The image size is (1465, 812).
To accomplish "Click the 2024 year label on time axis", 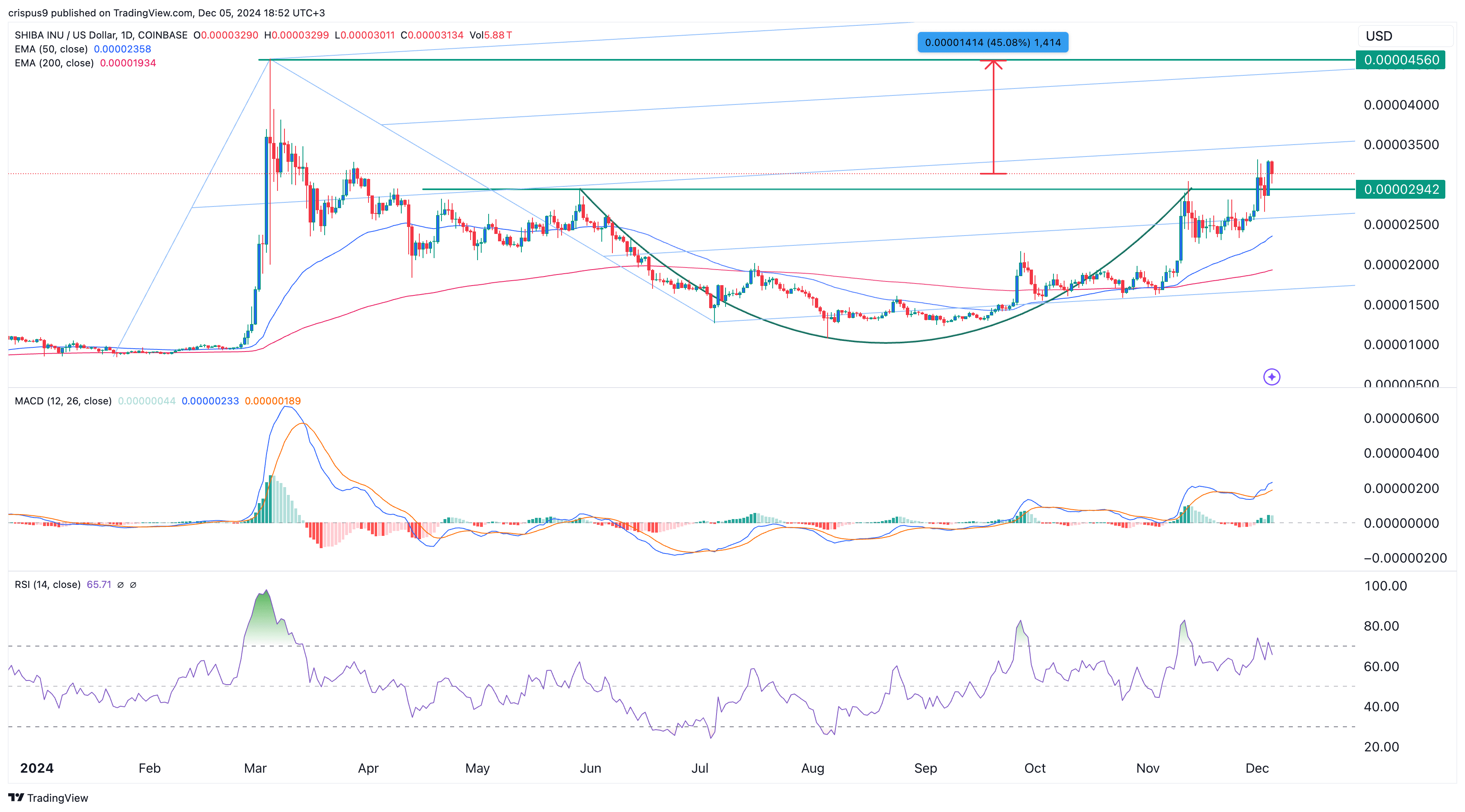I will pos(37,768).
